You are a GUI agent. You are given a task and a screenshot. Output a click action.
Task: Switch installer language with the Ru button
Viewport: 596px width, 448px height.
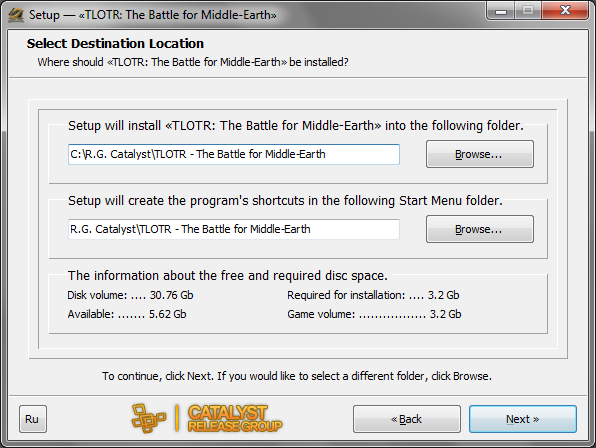tap(33, 419)
